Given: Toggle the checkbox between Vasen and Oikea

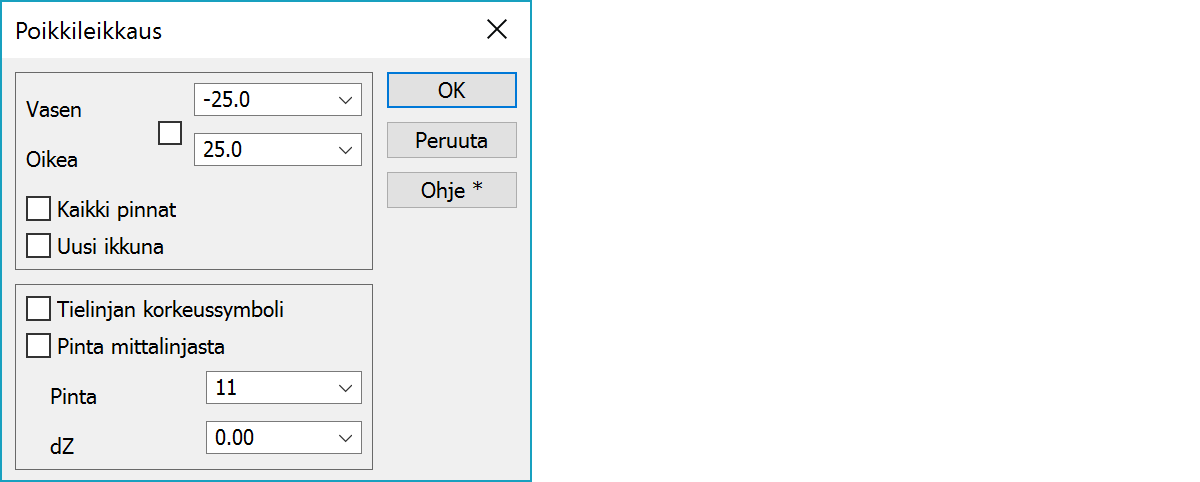Looking at the screenshot, I should [x=170, y=133].
